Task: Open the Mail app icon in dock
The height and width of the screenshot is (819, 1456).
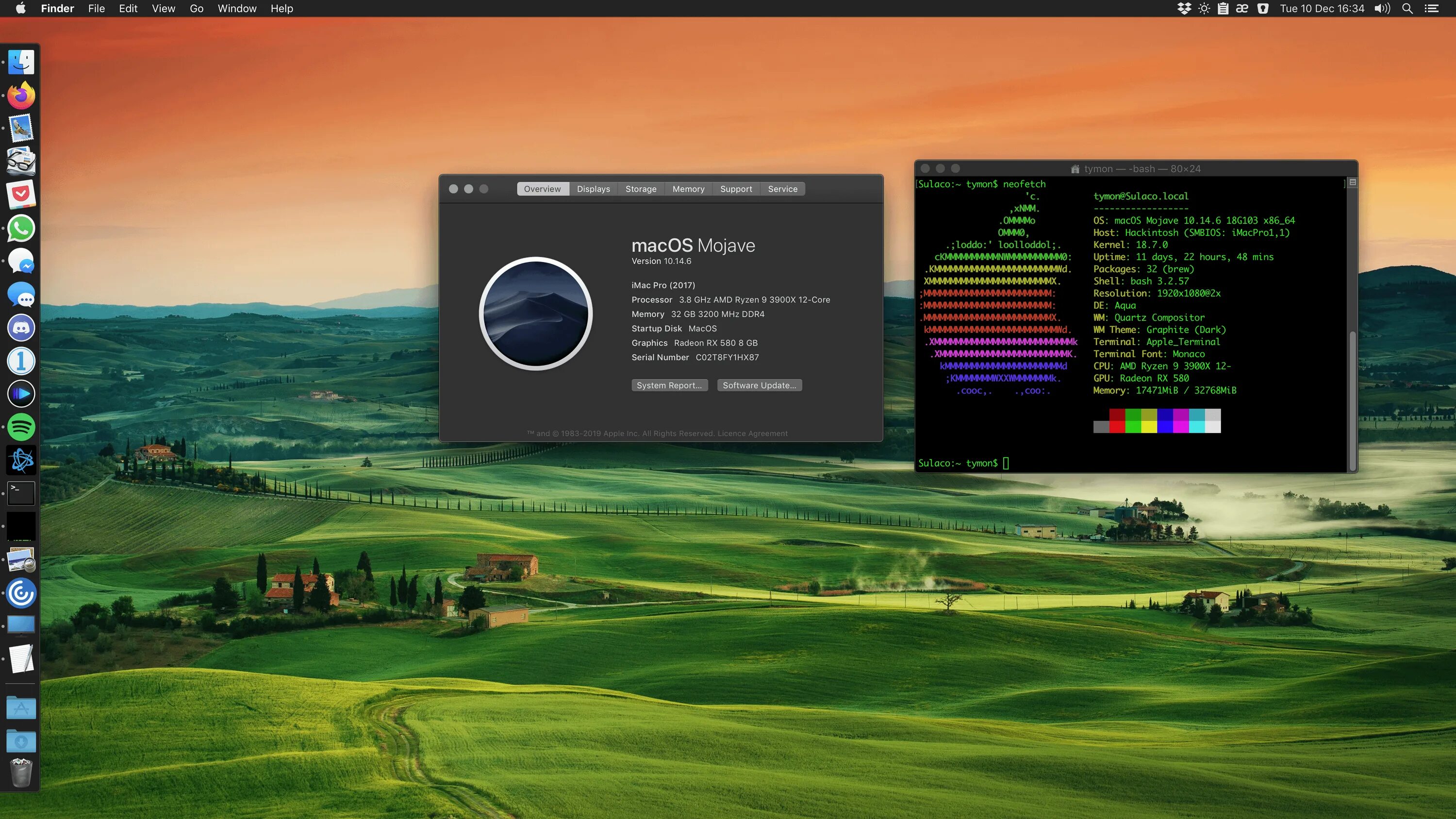Action: pos(21,128)
